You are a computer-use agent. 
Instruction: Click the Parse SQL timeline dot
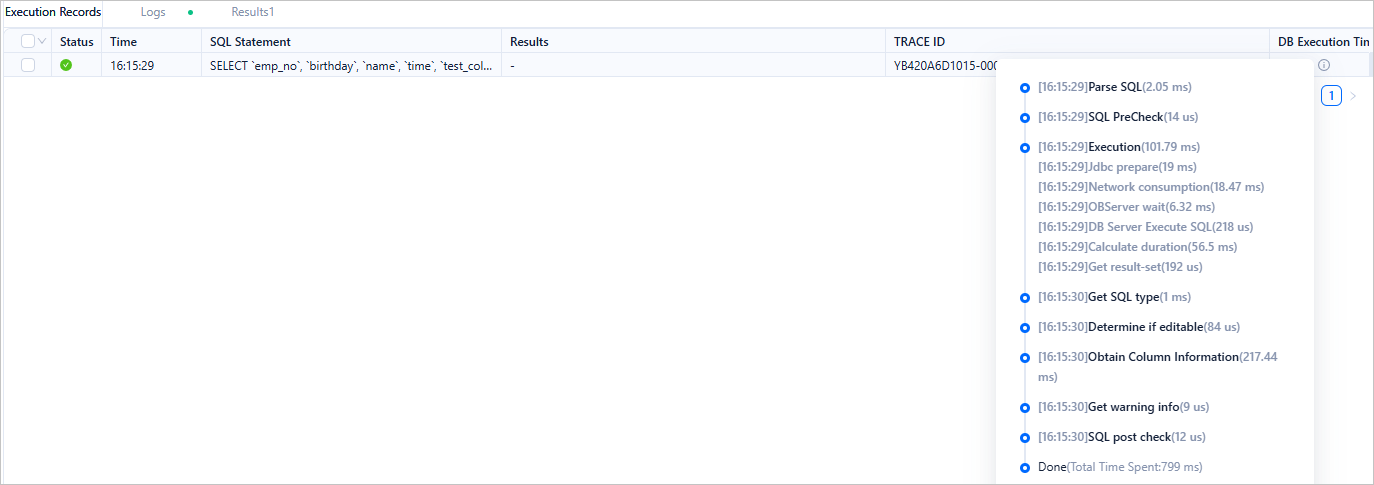(1024, 88)
